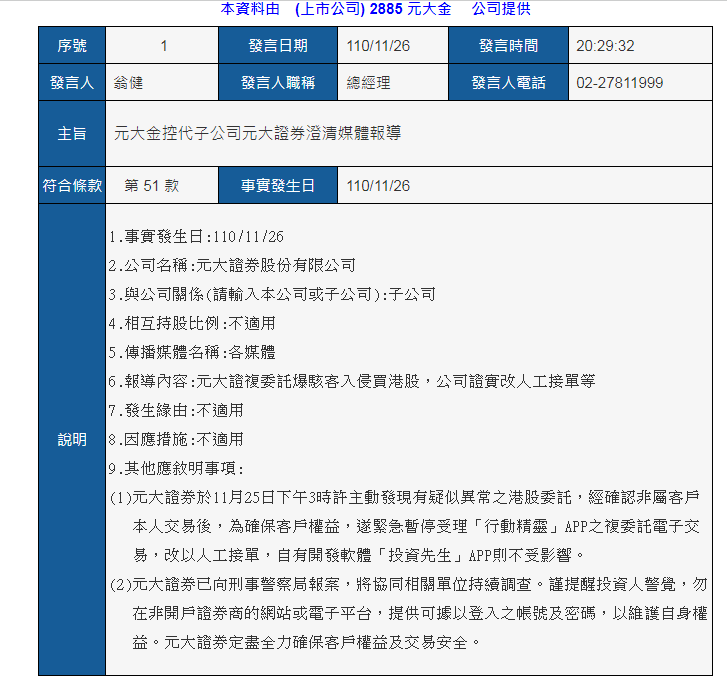Click the phone number 02-27811999
The image size is (727, 677).
[x=619, y=83]
